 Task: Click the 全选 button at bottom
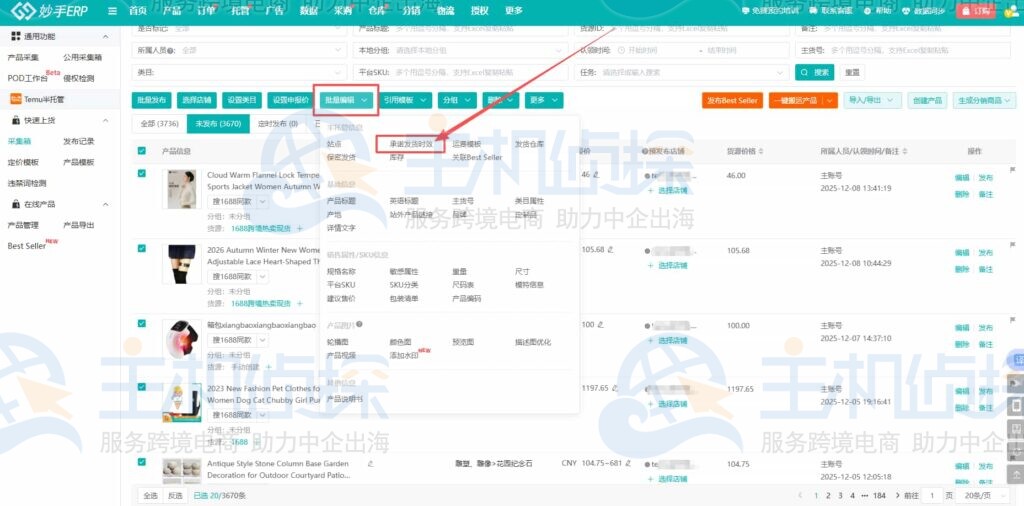[150, 496]
